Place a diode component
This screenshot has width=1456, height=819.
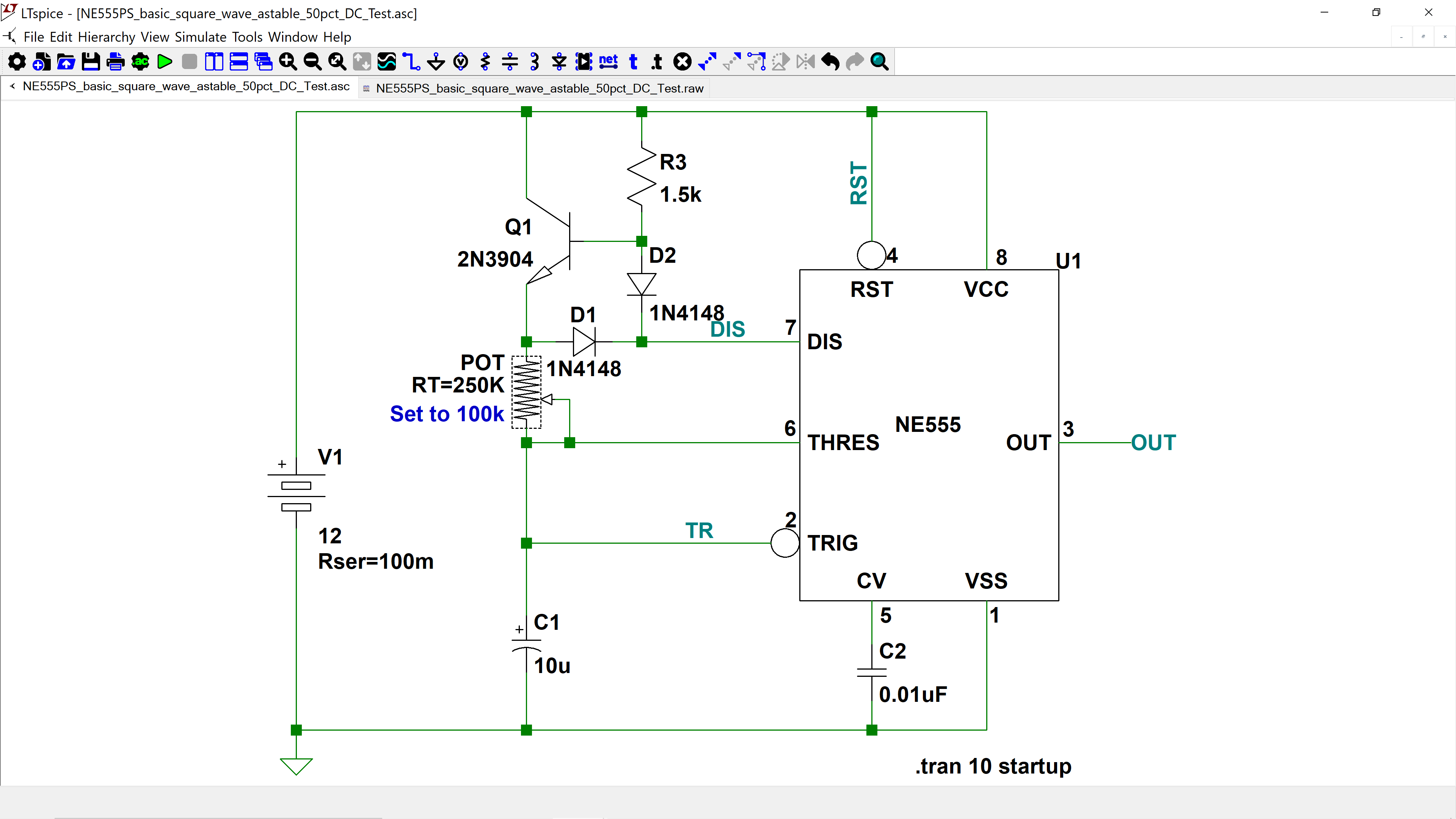tap(559, 61)
